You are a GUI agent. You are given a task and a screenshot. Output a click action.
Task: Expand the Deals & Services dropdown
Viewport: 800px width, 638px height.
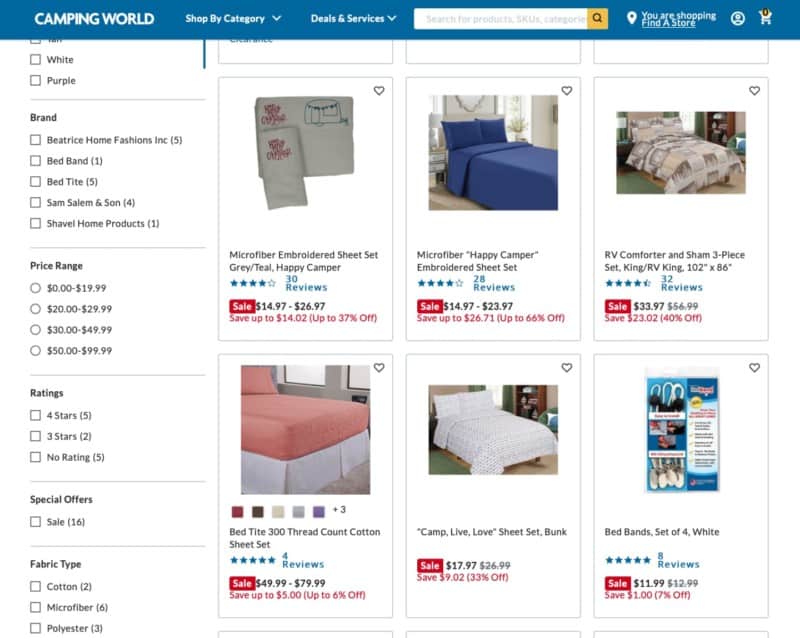(354, 19)
